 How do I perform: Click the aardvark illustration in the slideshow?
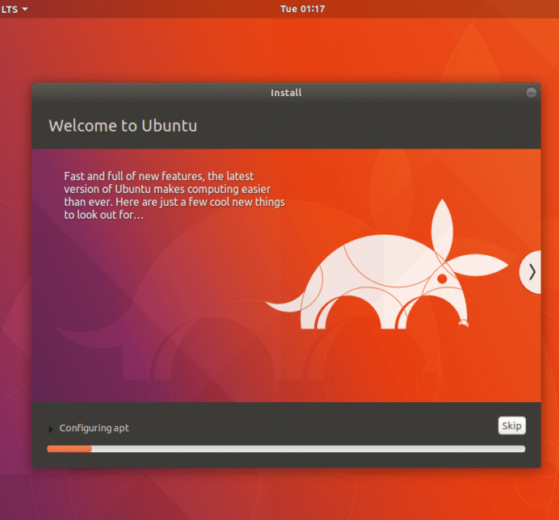[387, 264]
